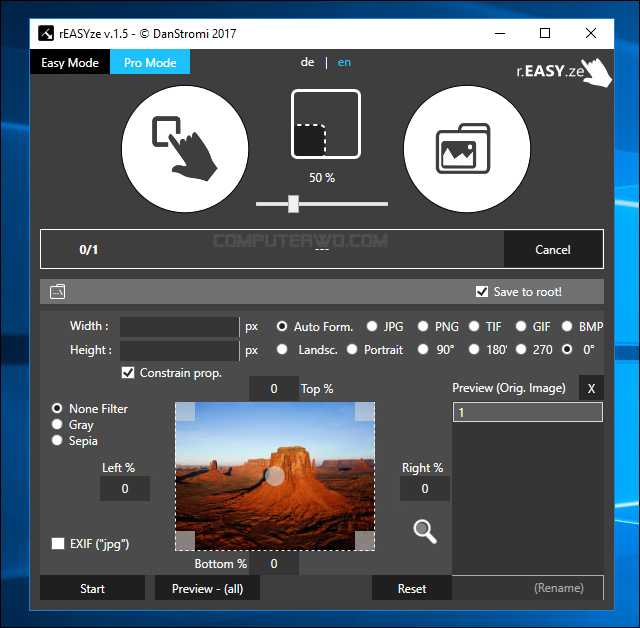Click the Bottom % value field
This screenshot has width=640, height=628.
click(274, 564)
